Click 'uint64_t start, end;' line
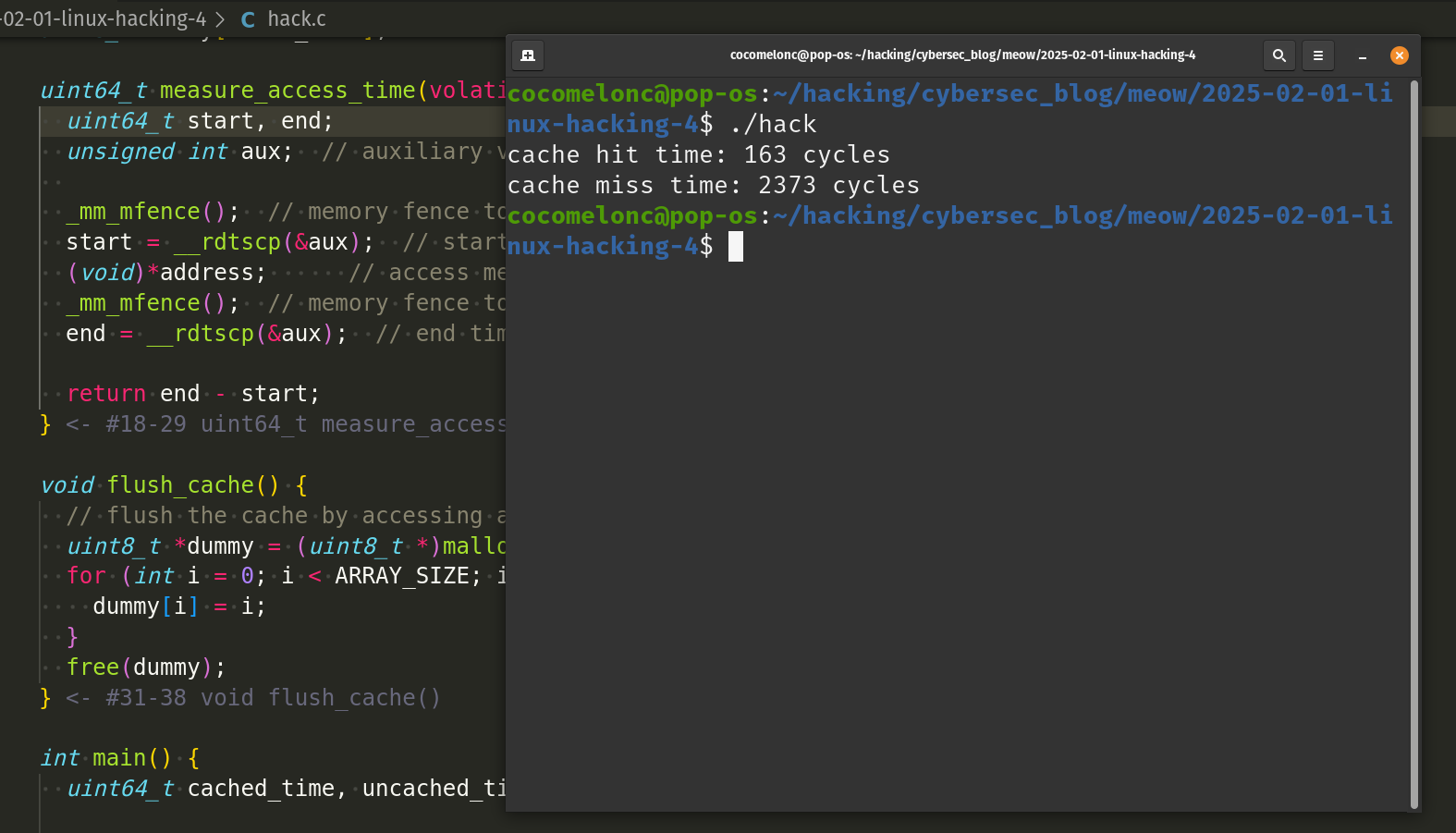 pos(200,121)
